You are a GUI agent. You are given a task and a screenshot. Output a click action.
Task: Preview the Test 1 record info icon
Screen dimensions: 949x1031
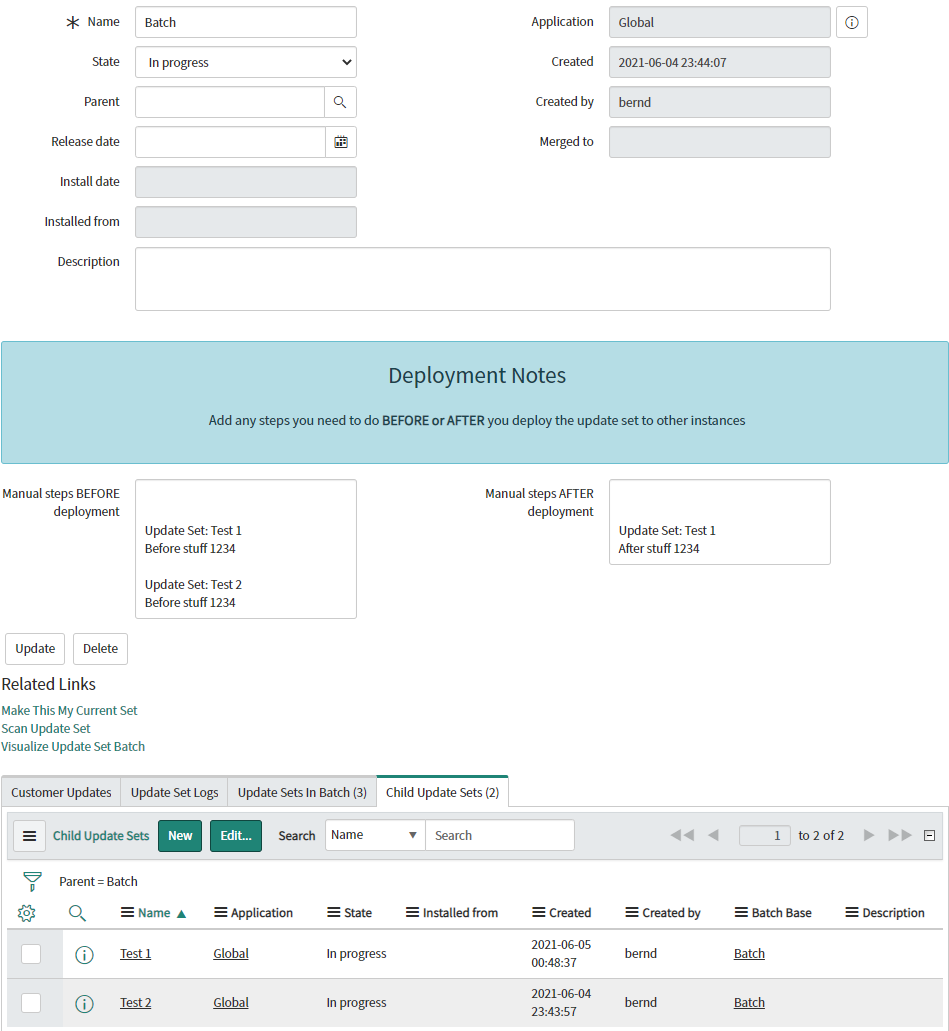(x=84, y=954)
